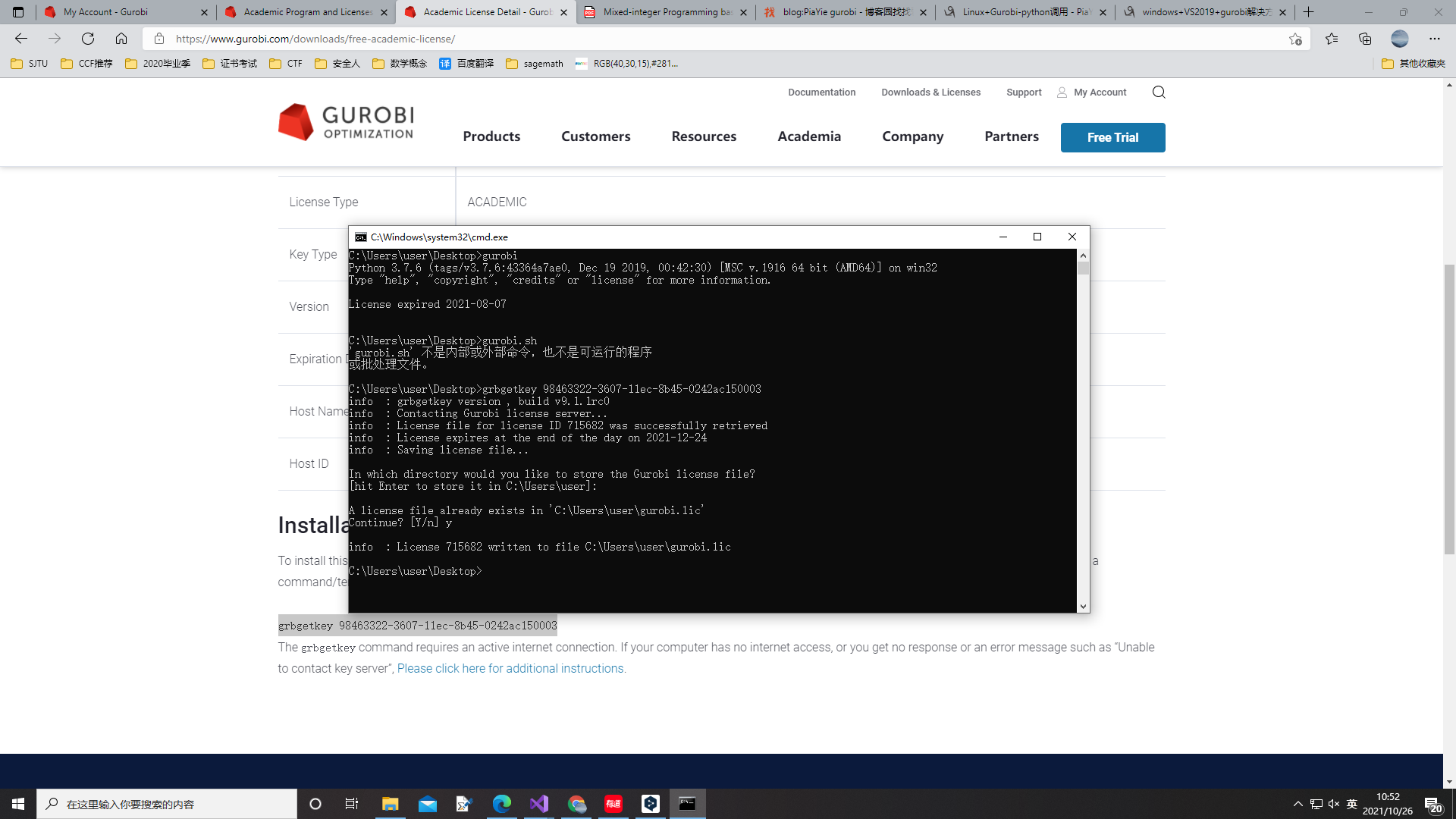
Task: Open the Gurobi site search magnifier
Action: (x=1159, y=93)
